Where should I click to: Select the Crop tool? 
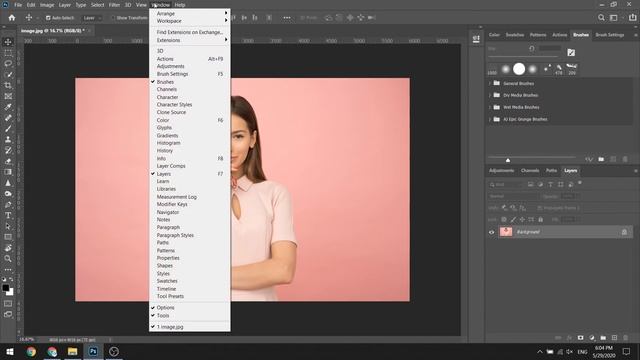8,85
